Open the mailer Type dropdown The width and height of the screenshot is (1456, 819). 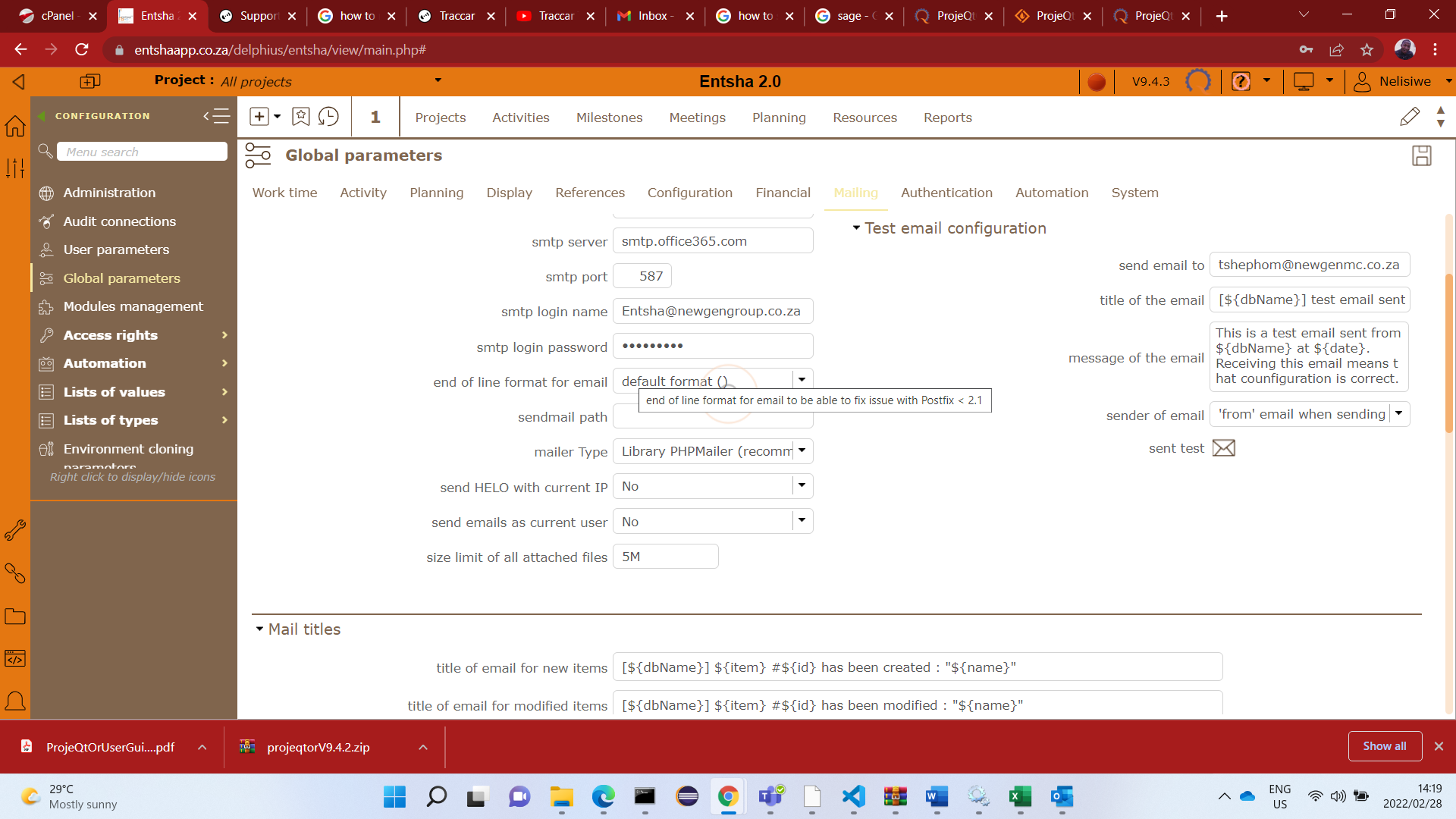pyautogui.click(x=802, y=451)
